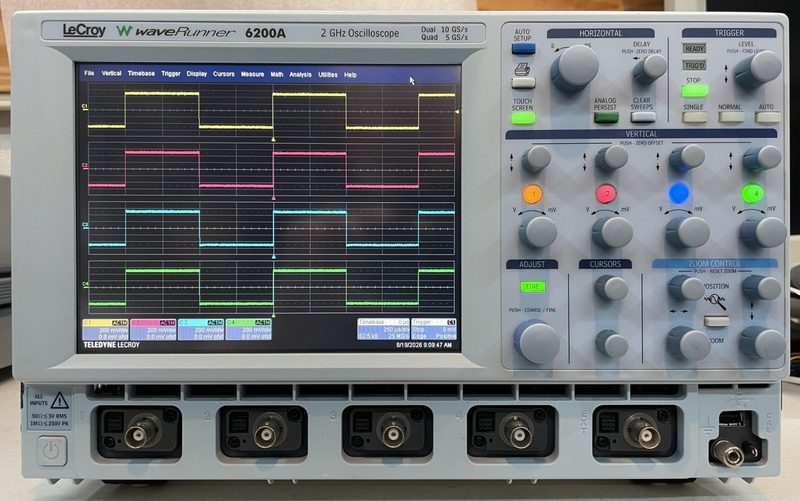This screenshot has height=501, width=800.
Task: Select Auto trigger mode button
Action: tap(767, 117)
